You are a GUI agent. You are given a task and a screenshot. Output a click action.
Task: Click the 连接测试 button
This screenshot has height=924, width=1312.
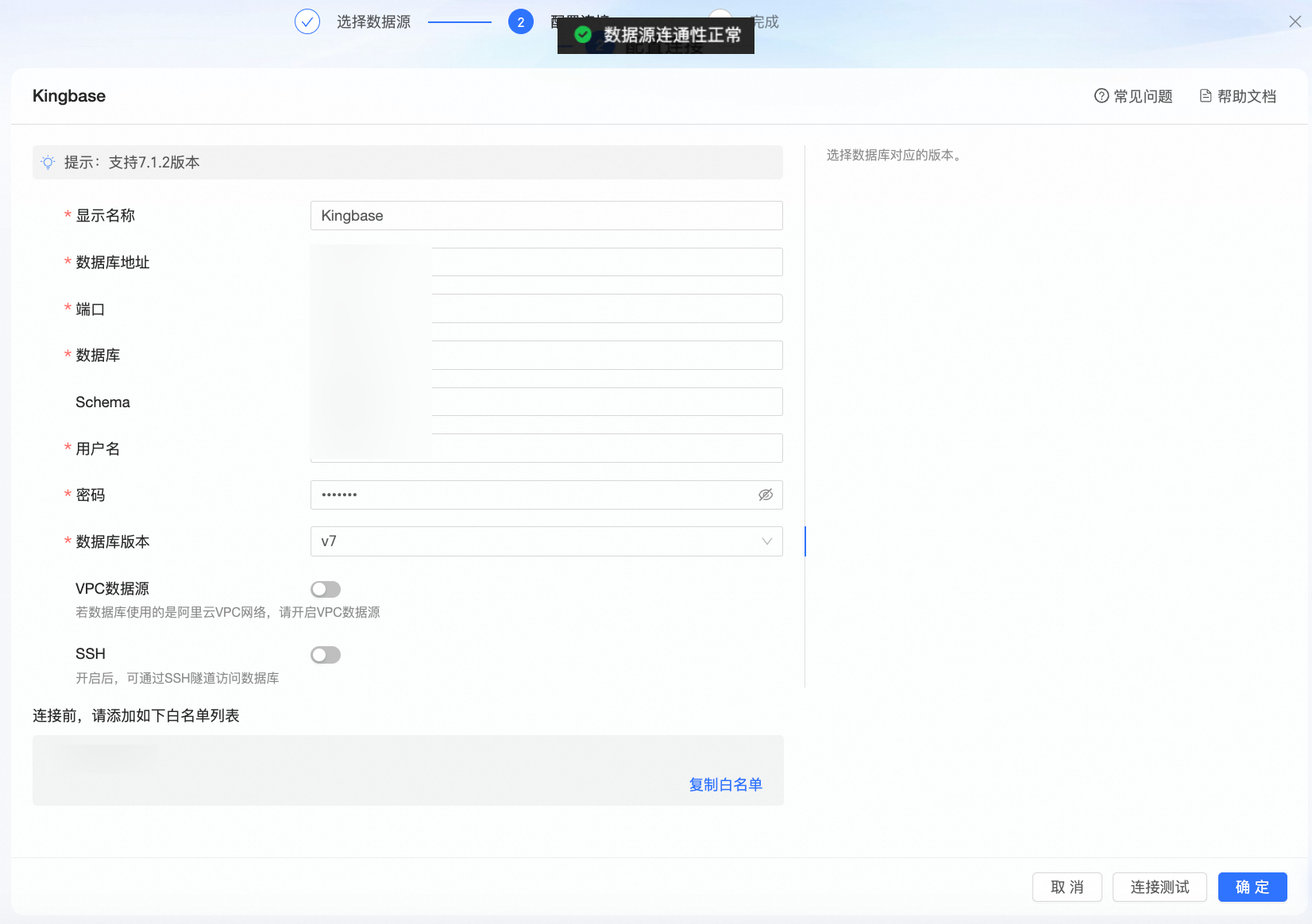pyautogui.click(x=1160, y=887)
